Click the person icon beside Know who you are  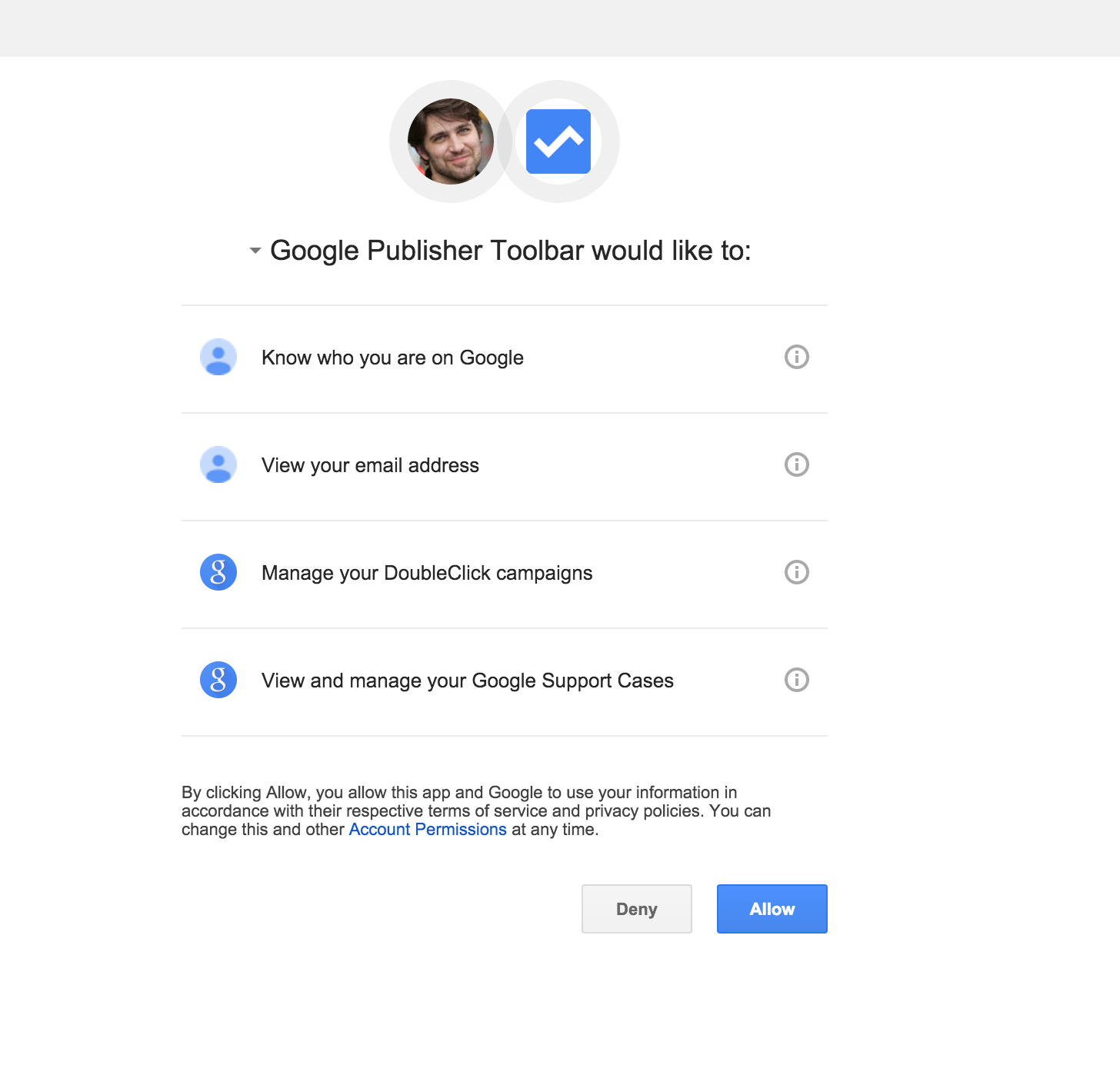(x=218, y=357)
